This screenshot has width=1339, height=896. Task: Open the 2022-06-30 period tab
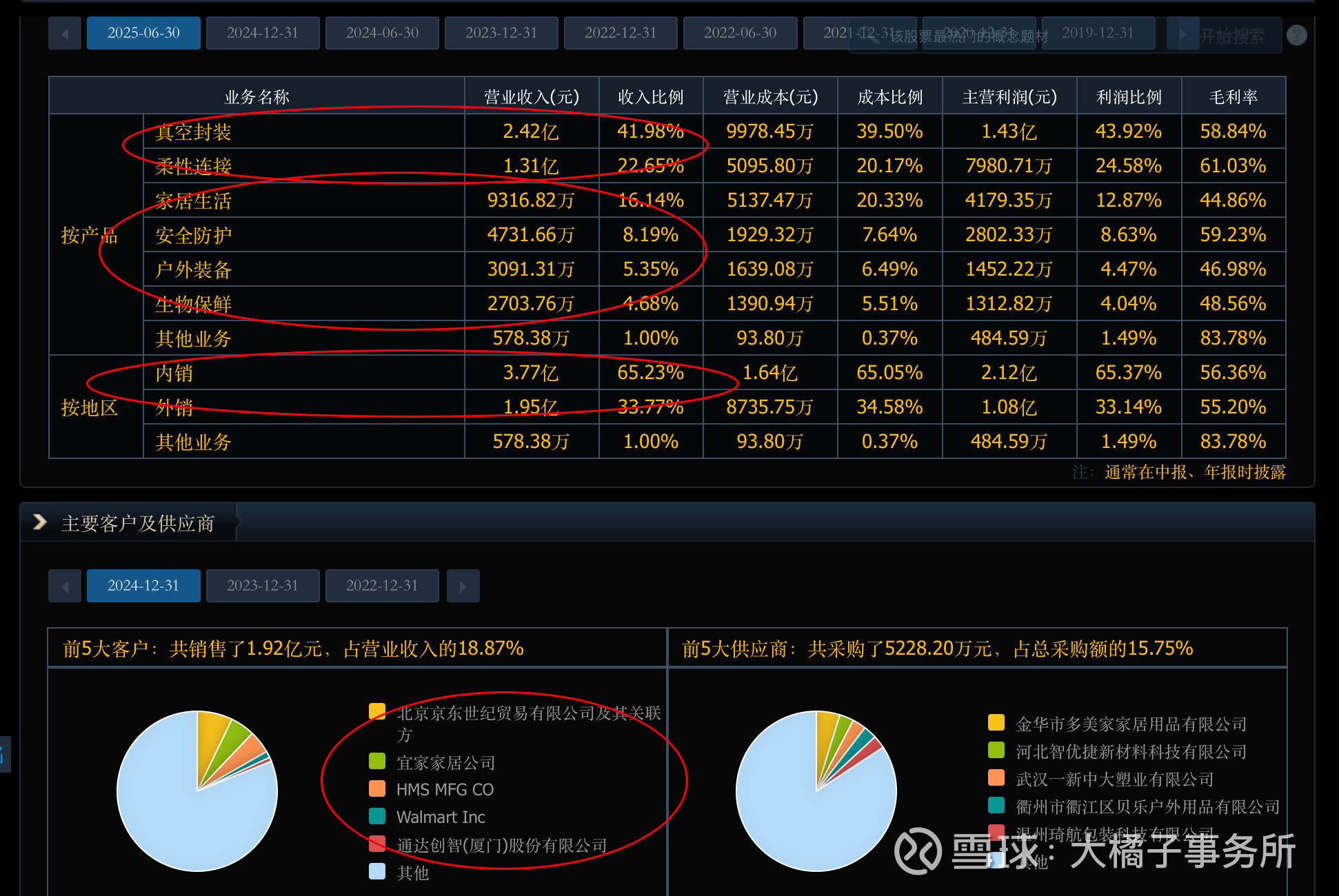pos(740,33)
